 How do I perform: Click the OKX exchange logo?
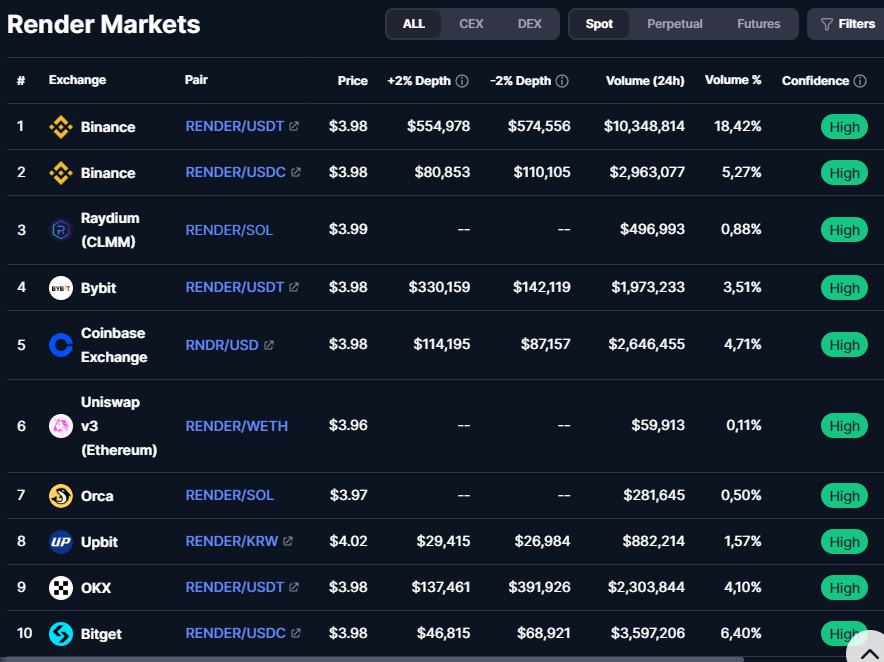point(61,588)
